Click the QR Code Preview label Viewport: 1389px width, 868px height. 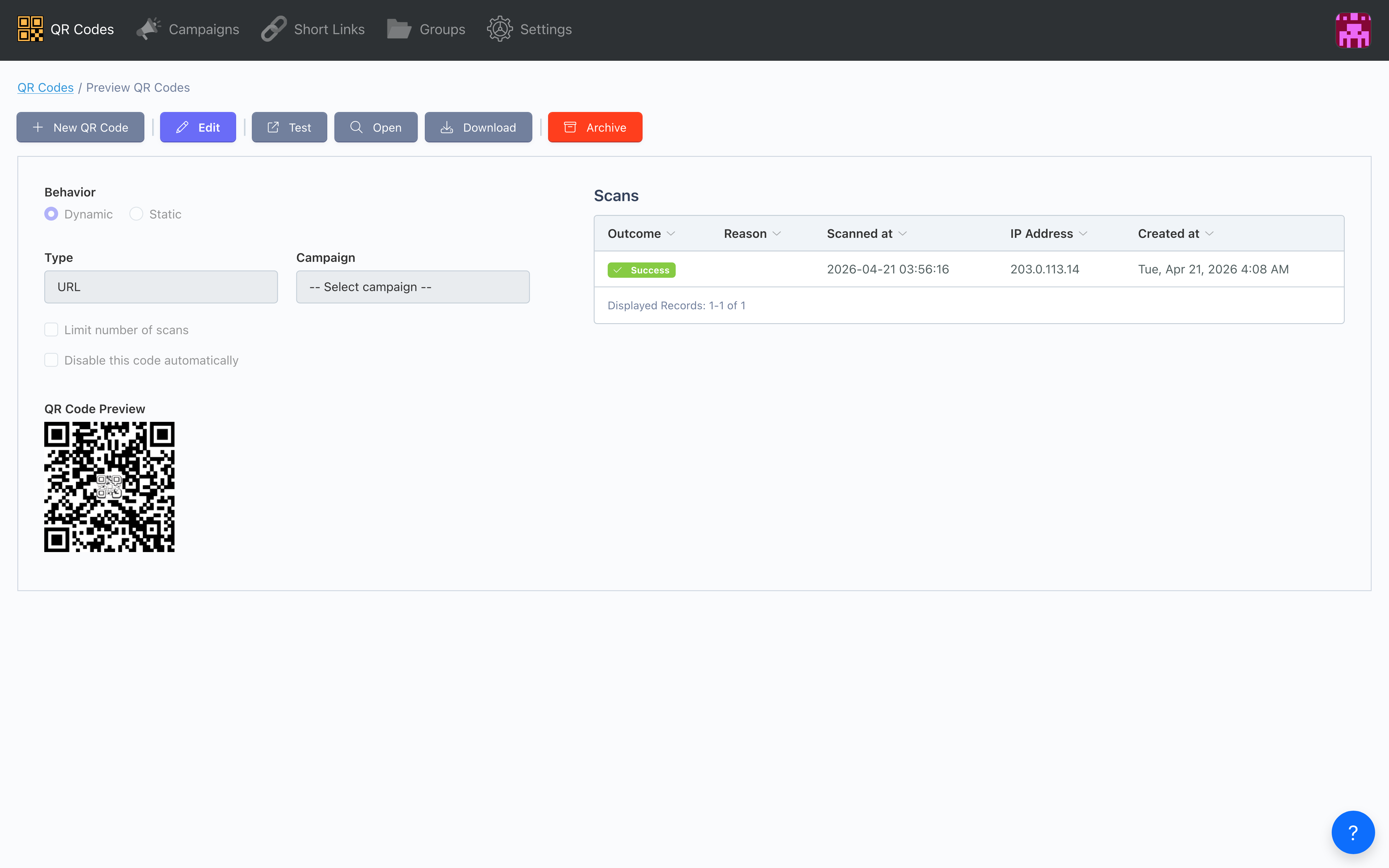click(x=95, y=409)
